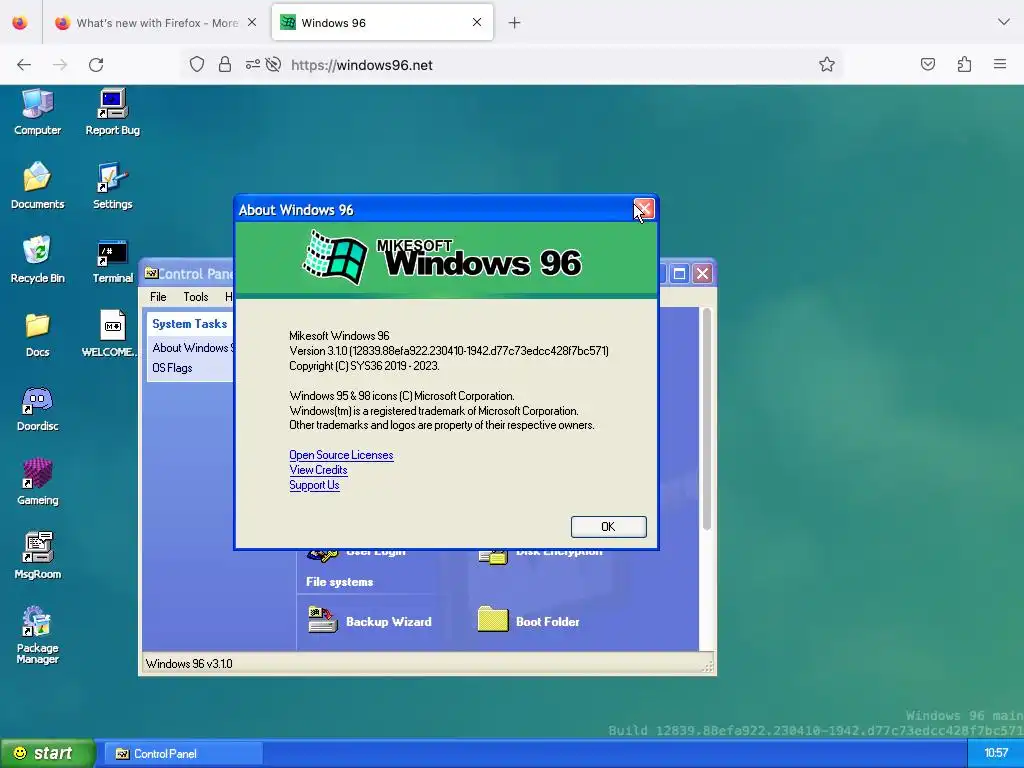This screenshot has width=1024, height=768.
Task: Open the Tools menu in Control Panel
Action: point(195,296)
